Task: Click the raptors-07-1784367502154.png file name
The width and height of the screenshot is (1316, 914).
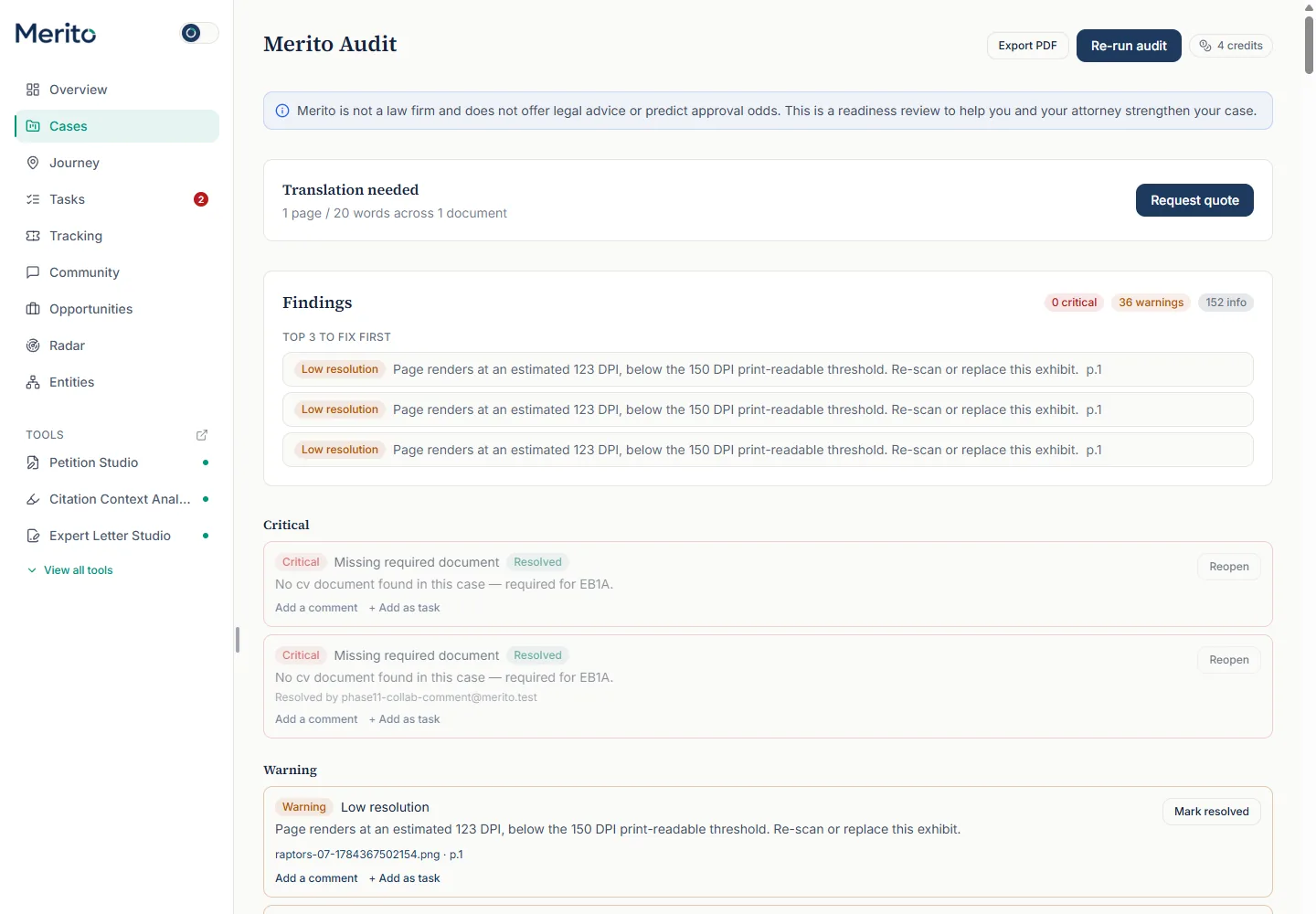Action: 357,855
